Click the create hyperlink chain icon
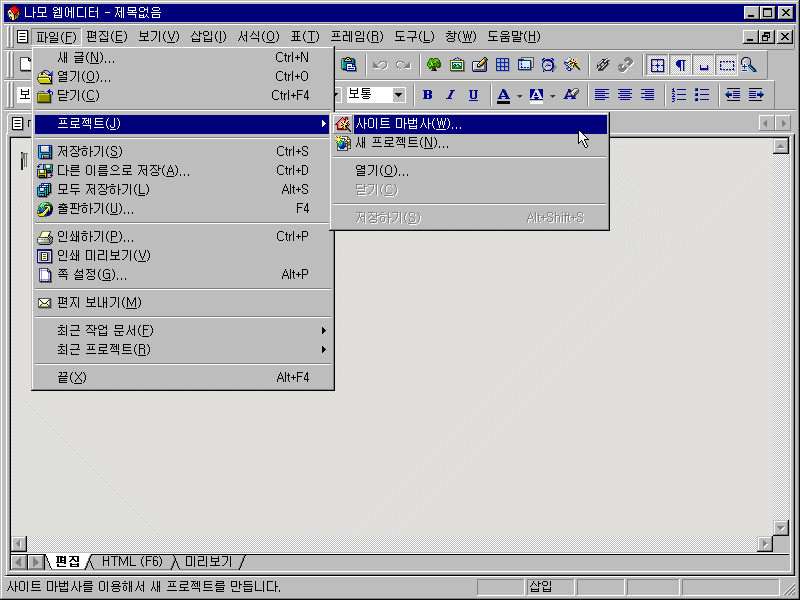This screenshot has width=800, height=600. point(603,65)
